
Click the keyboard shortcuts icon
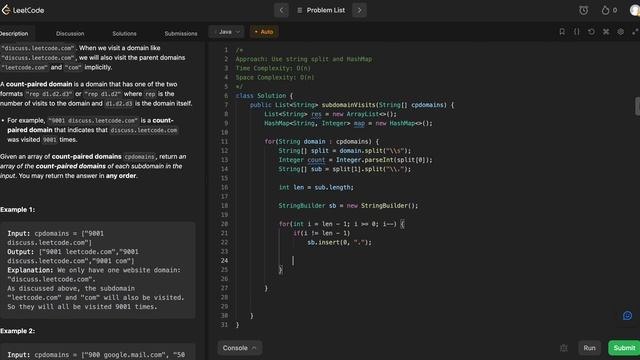(x=606, y=31)
